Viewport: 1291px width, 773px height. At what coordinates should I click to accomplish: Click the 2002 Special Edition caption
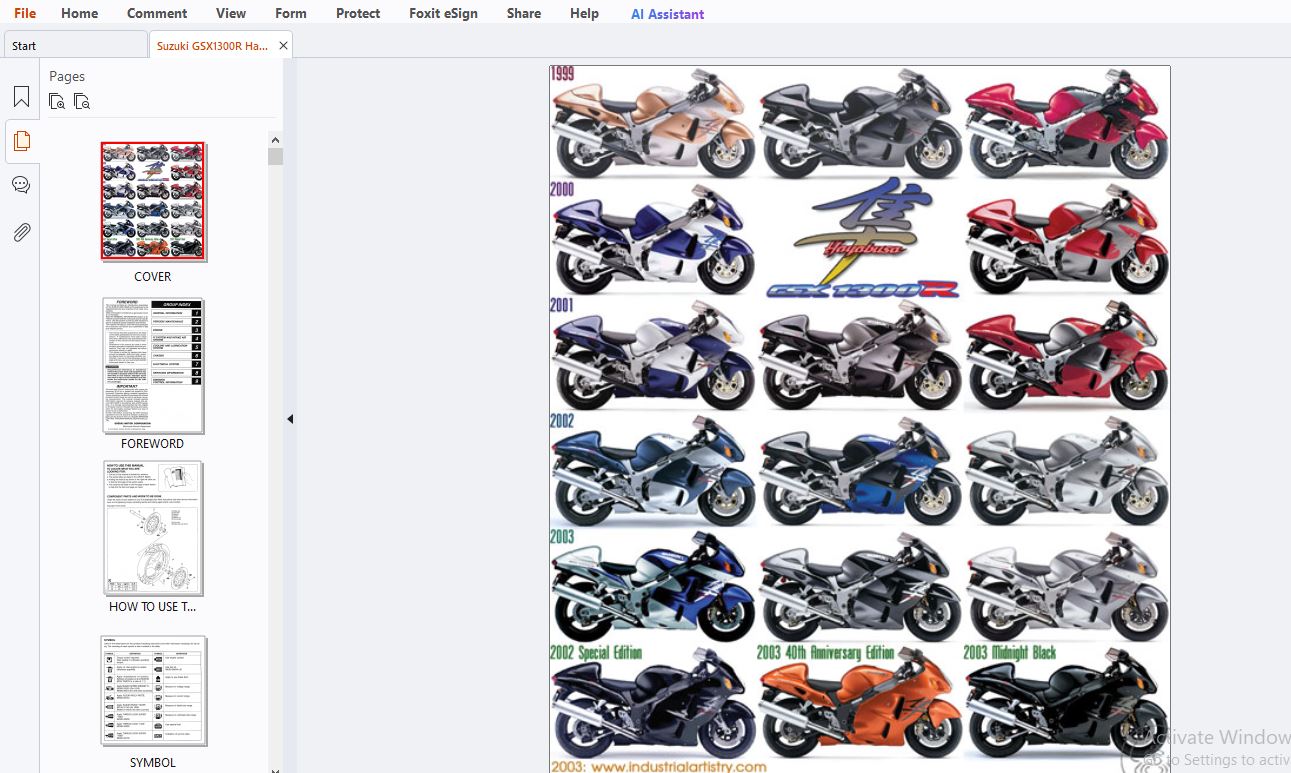click(x=597, y=653)
